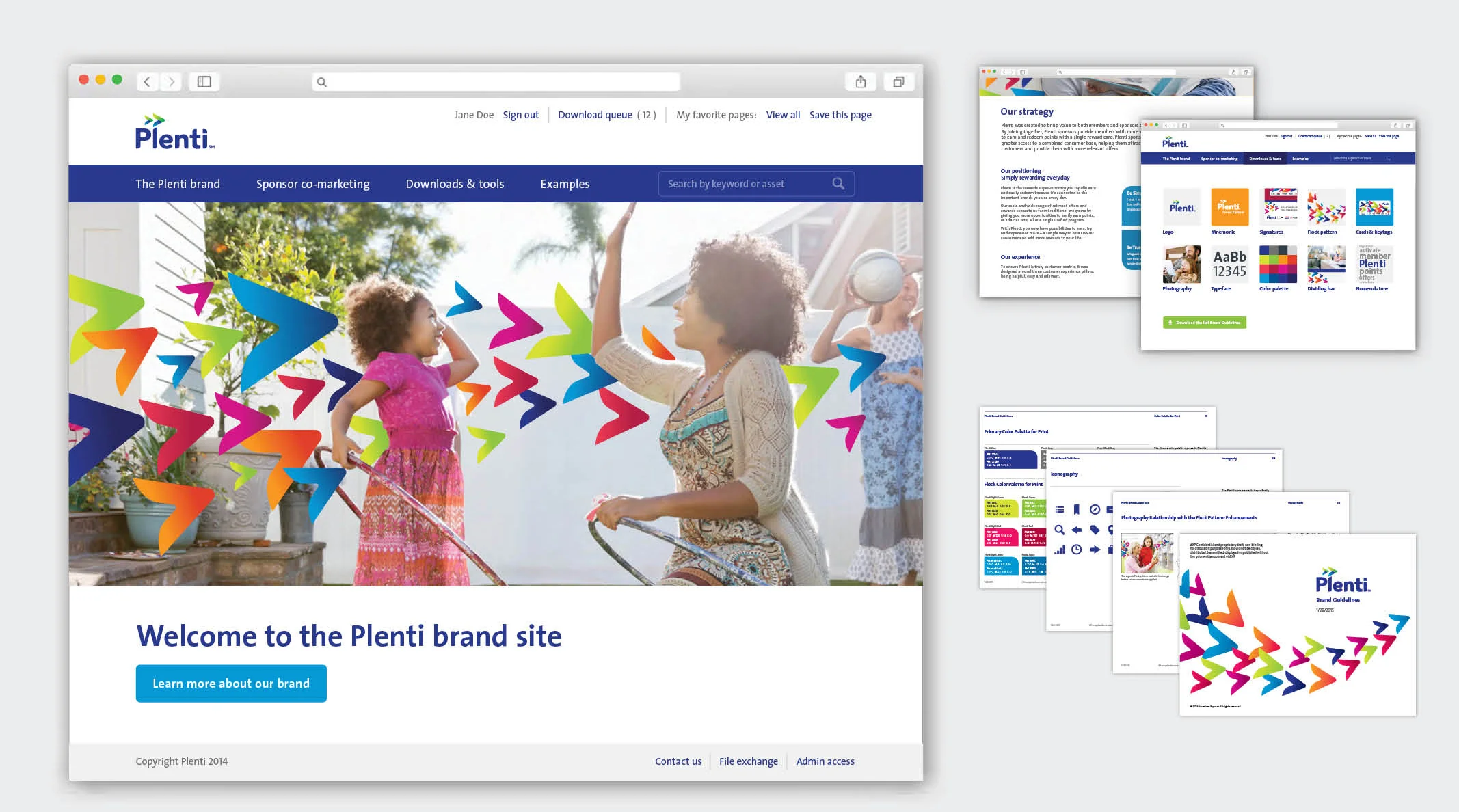The width and height of the screenshot is (1459, 812).
Task: Click the share icon in browser toolbar
Action: (x=861, y=82)
